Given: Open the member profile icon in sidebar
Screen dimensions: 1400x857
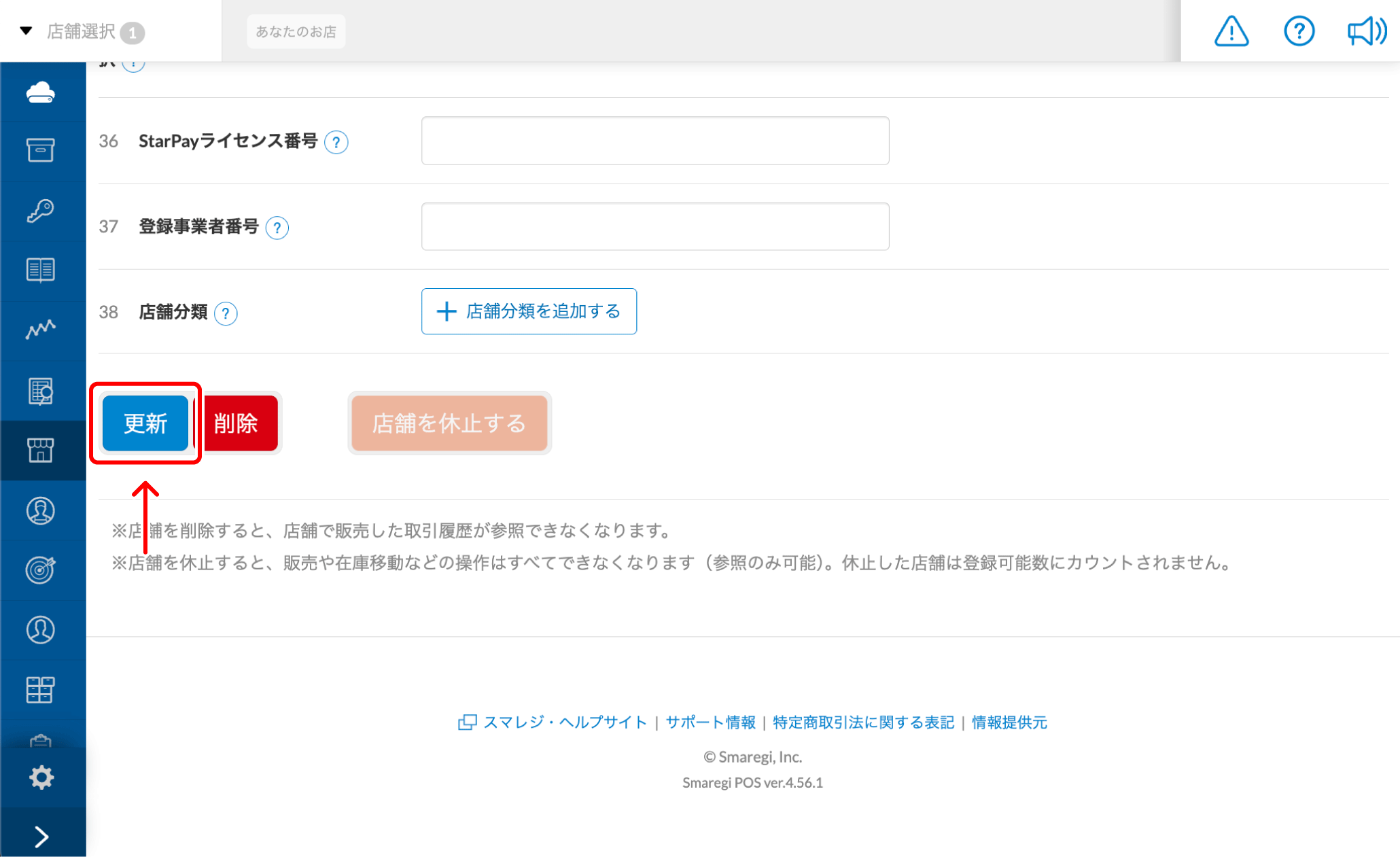Looking at the screenshot, I should tap(42, 511).
